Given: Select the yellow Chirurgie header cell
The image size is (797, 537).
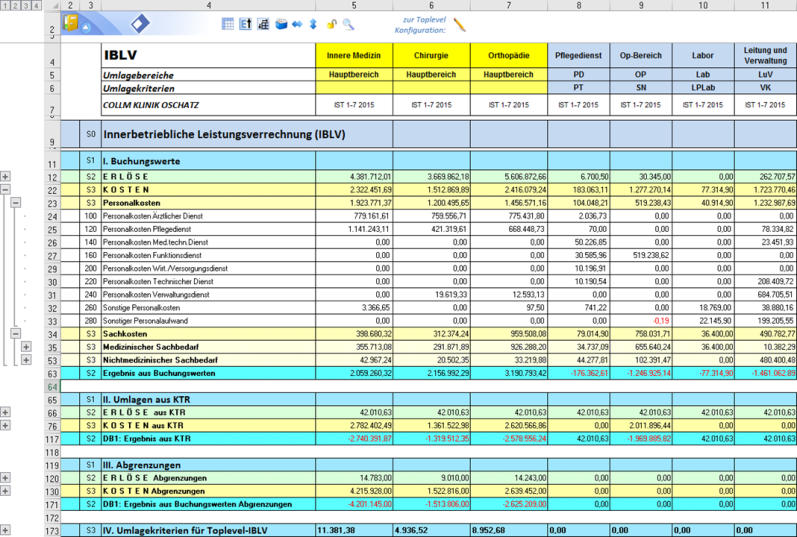Looking at the screenshot, I should (431, 56).
